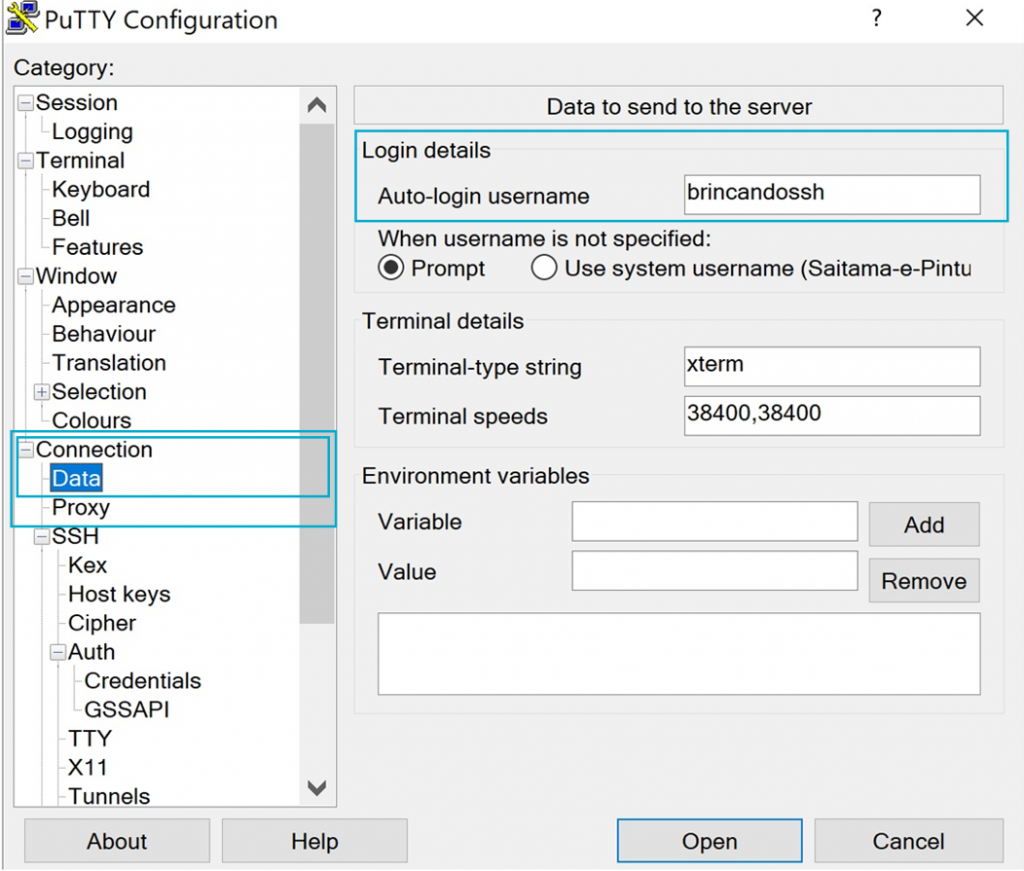This screenshot has height=871, width=1024.
Task: Open the SSH category
Action: 75,536
